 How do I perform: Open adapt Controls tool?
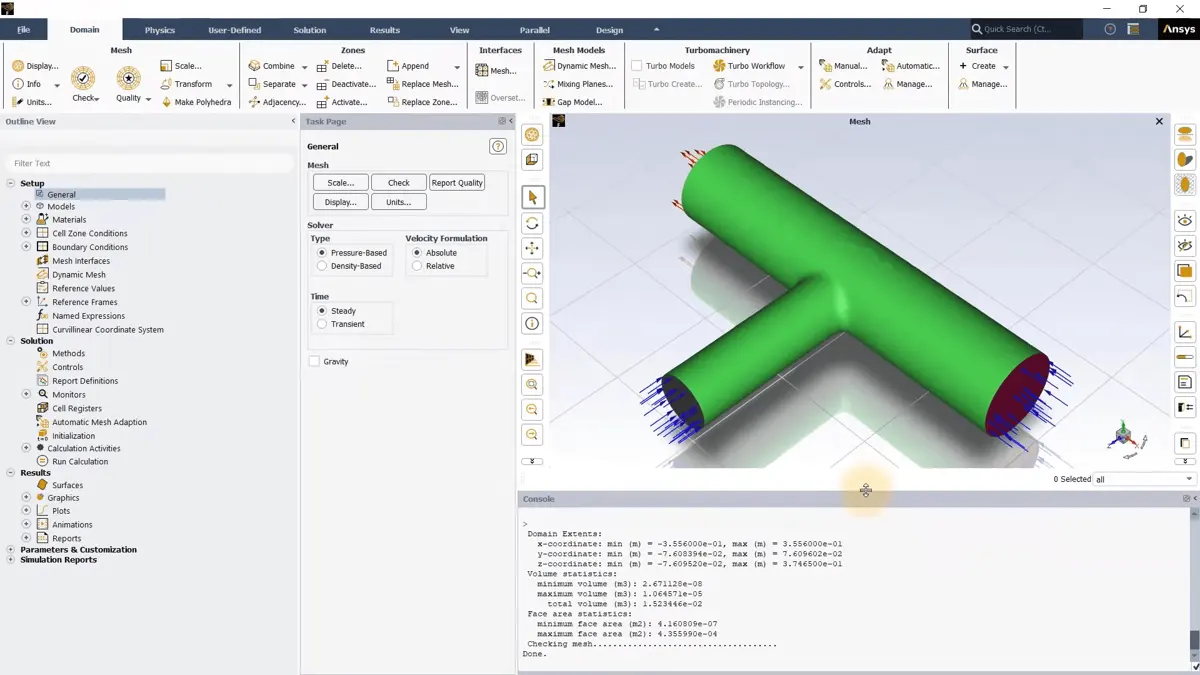pyautogui.click(x=845, y=84)
